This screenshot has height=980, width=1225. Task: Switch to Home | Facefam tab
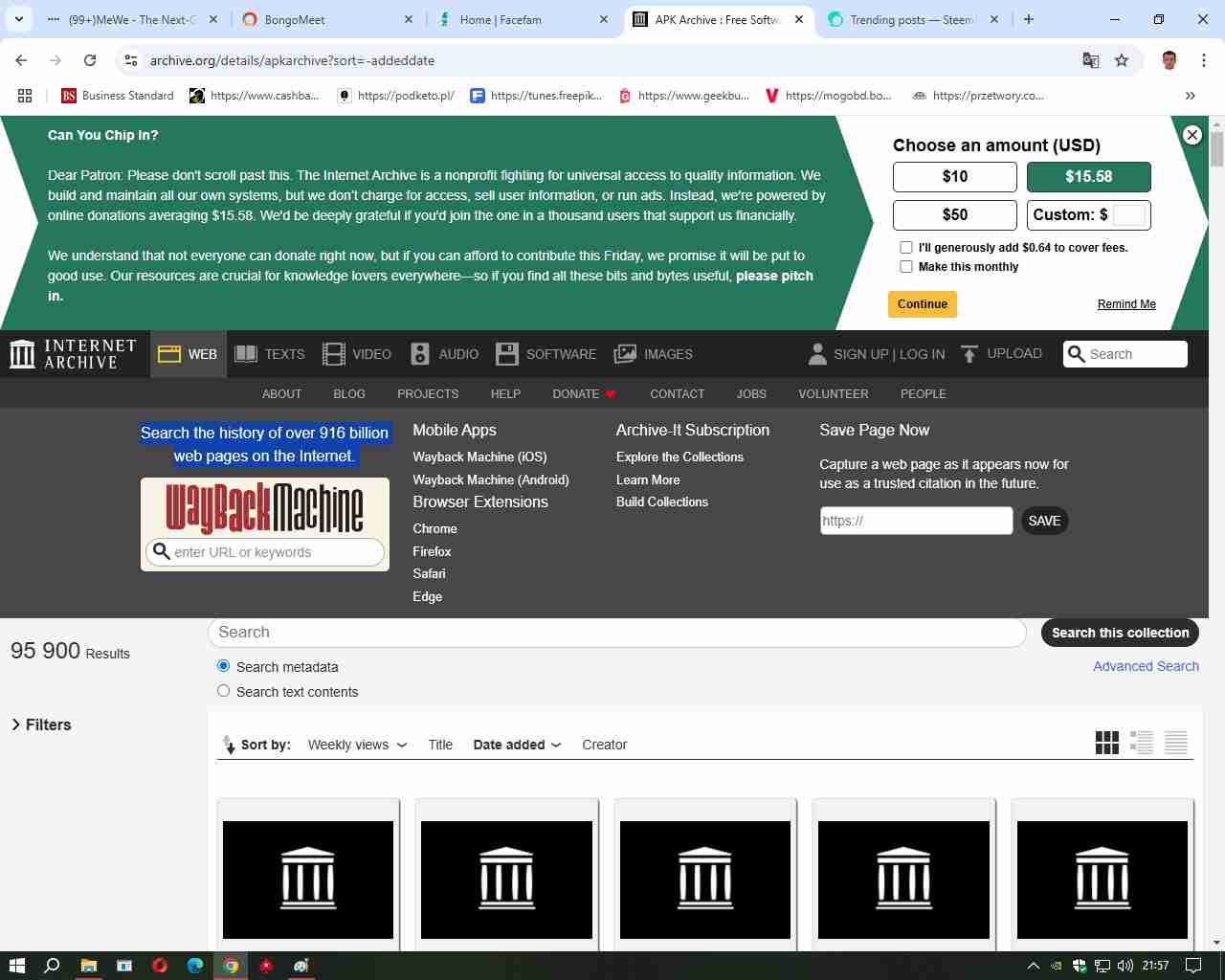coord(523,19)
